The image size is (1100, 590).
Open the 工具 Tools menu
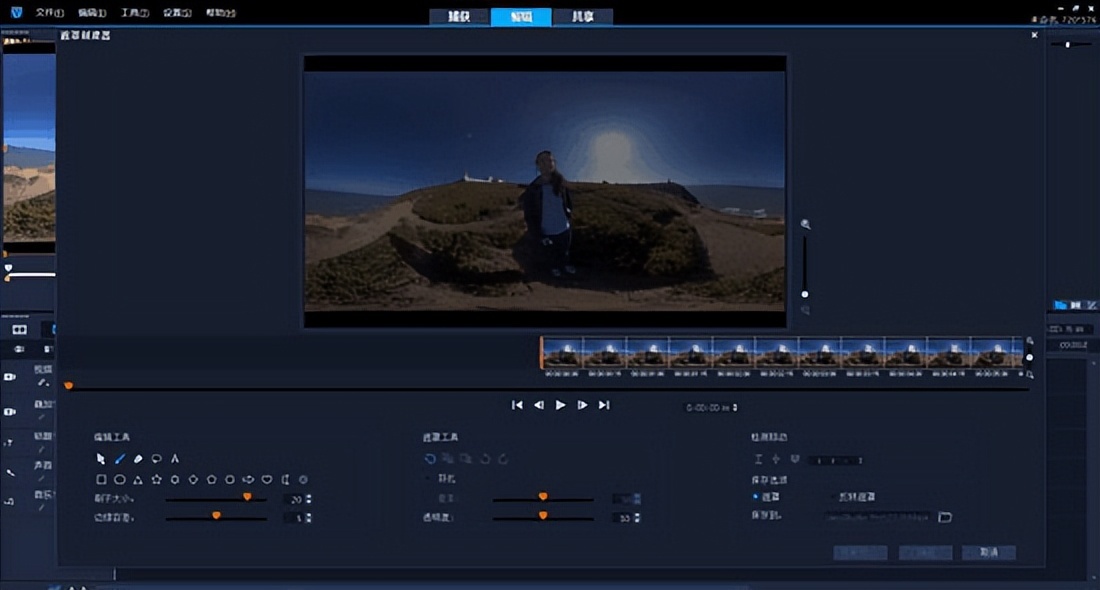pos(135,13)
